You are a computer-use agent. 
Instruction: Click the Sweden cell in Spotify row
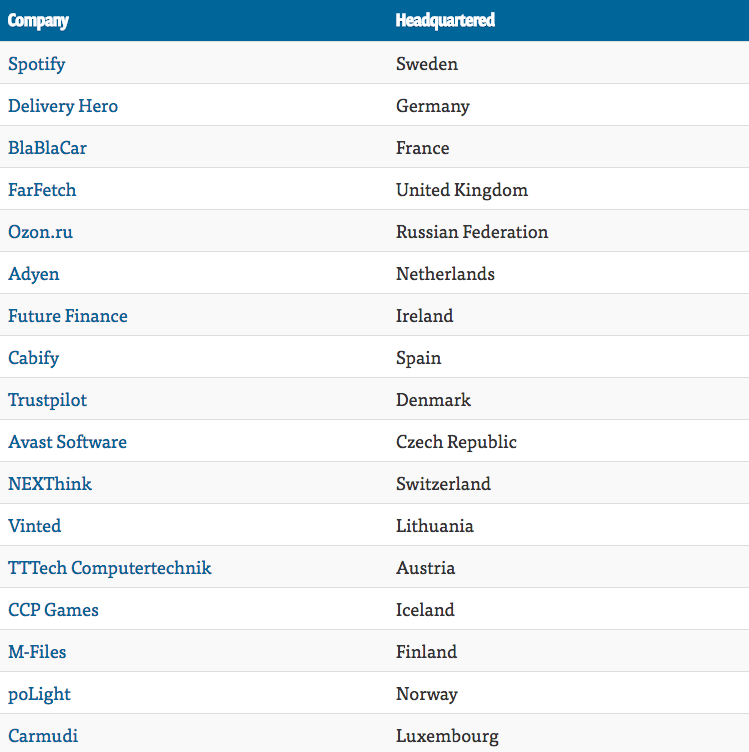click(x=427, y=64)
